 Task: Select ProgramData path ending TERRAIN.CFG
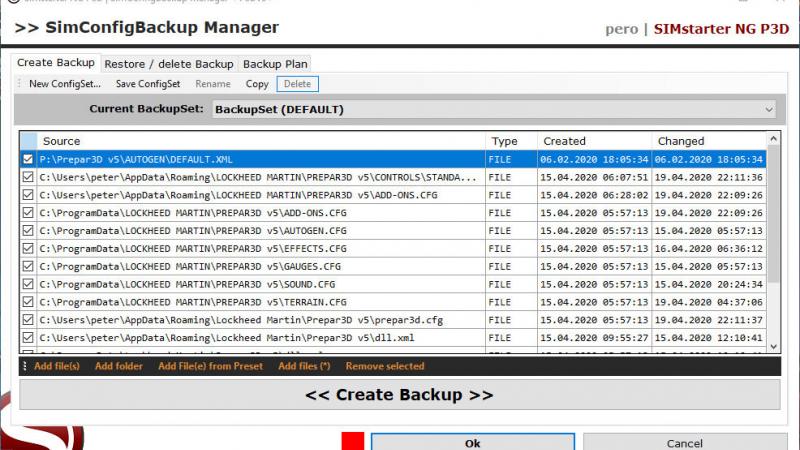point(193,303)
